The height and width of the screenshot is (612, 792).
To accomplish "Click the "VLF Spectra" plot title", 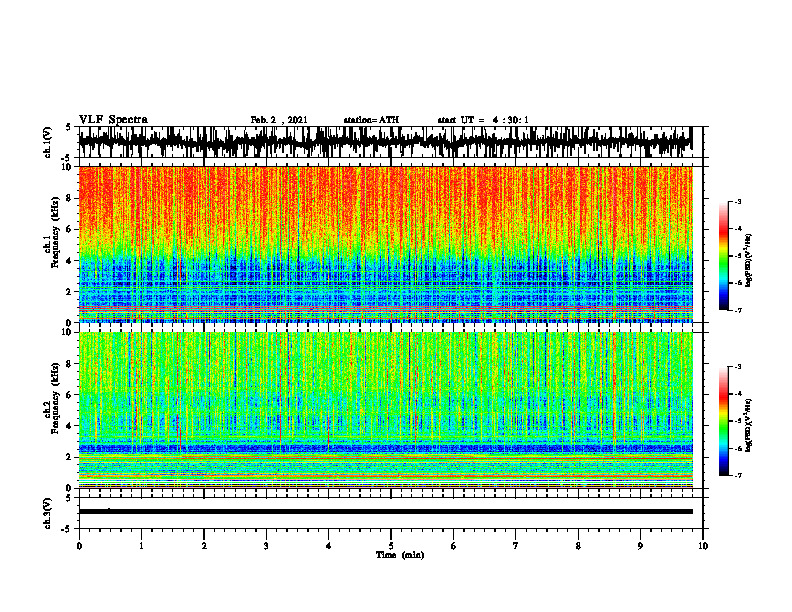I will point(113,120).
